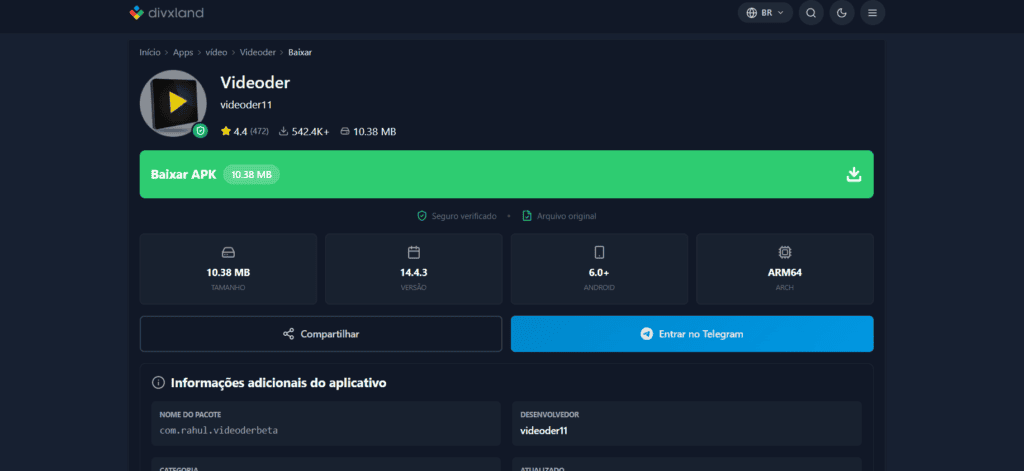Screen dimensions: 1024x471
Task: Click the Versão calendar icon
Action: pyautogui.click(x=413, y=252)
